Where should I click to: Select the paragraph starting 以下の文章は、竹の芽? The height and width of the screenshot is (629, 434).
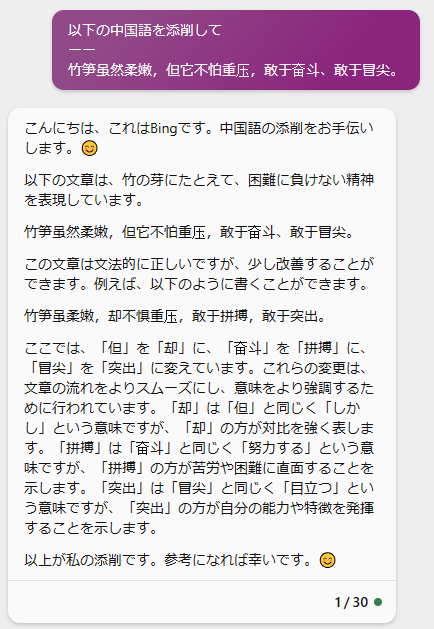(x=199, y=190)
